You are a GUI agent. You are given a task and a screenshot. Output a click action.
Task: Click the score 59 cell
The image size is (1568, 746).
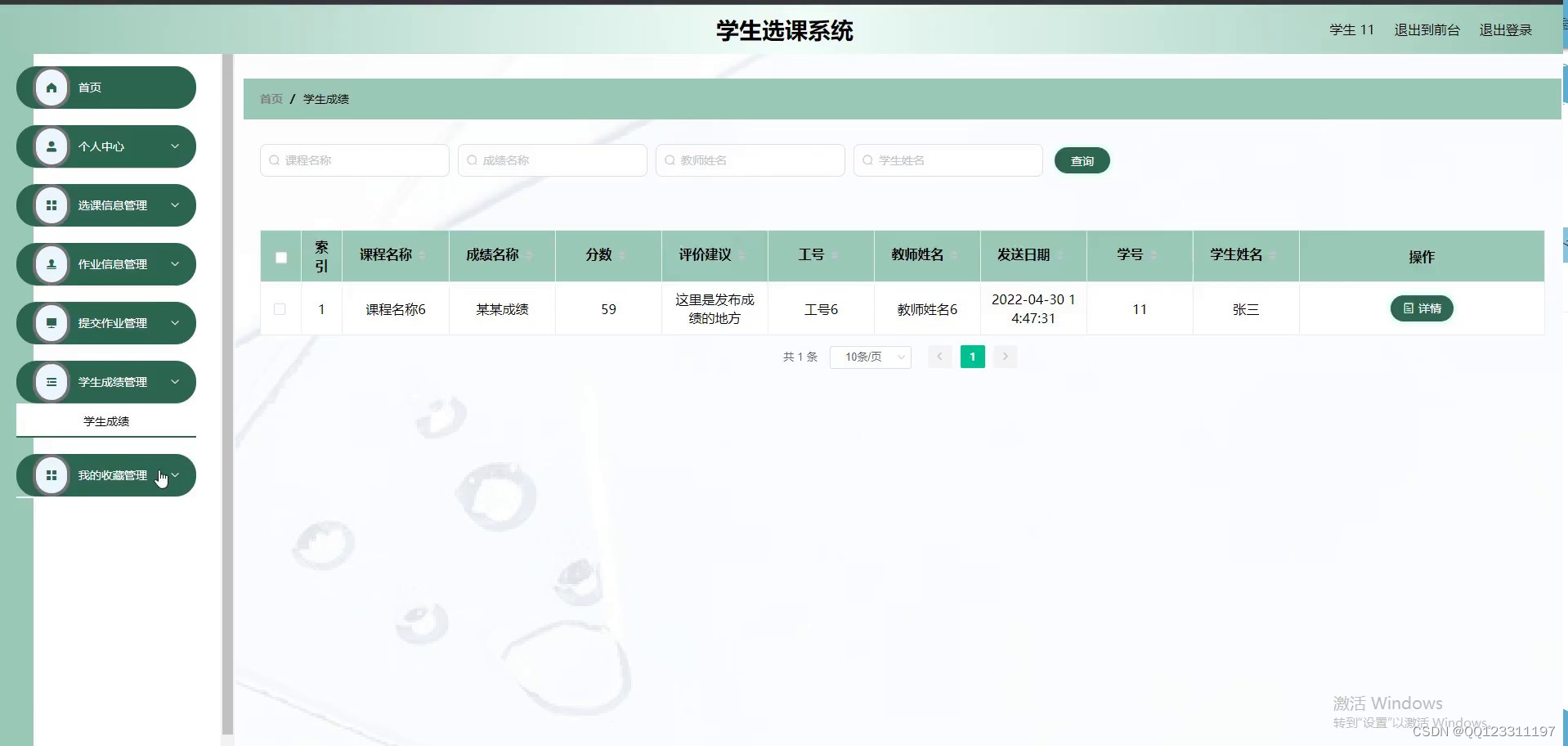click(x=608, y=309)
